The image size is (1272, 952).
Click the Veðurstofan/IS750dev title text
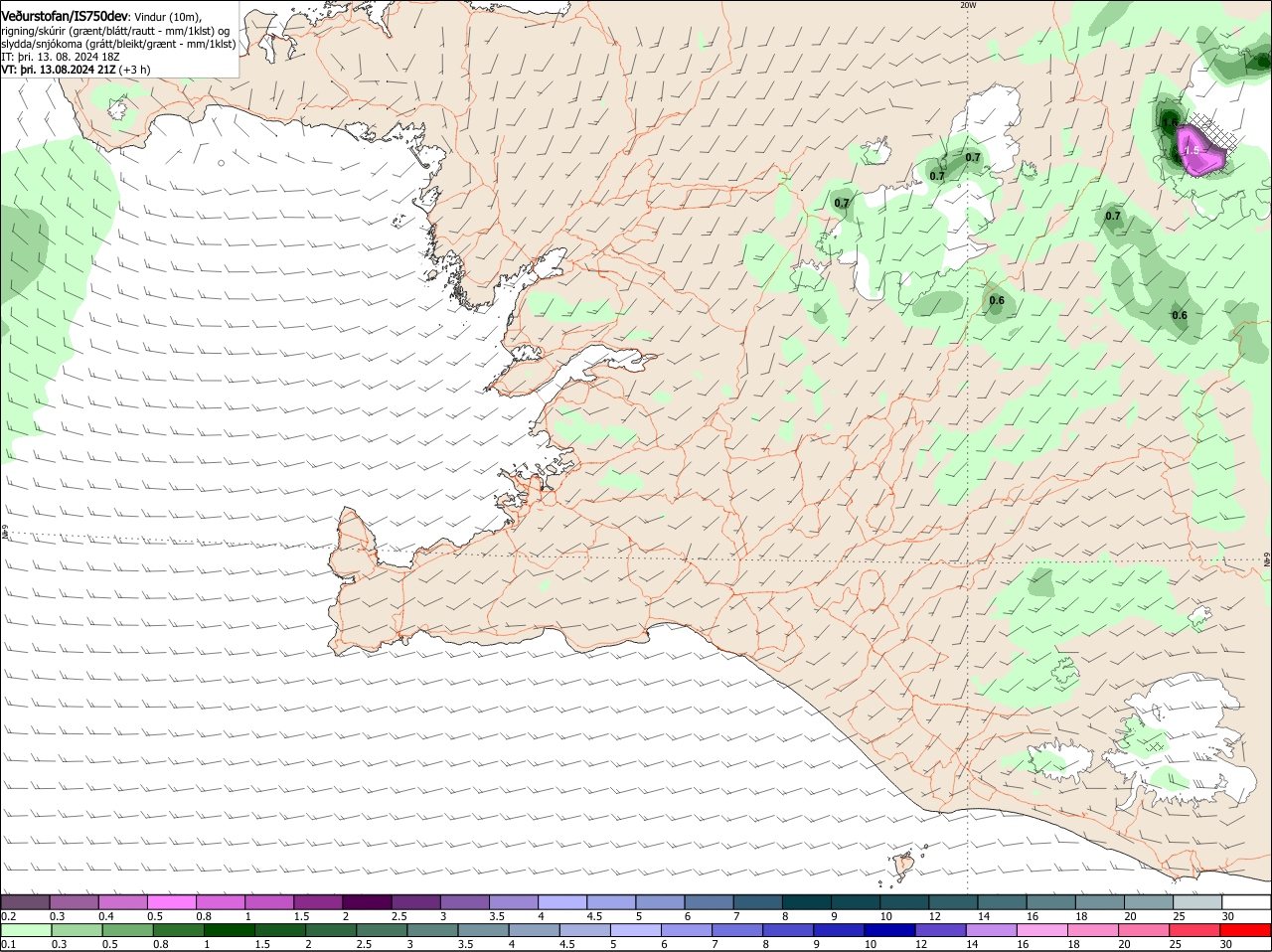[x=66, y=16]
